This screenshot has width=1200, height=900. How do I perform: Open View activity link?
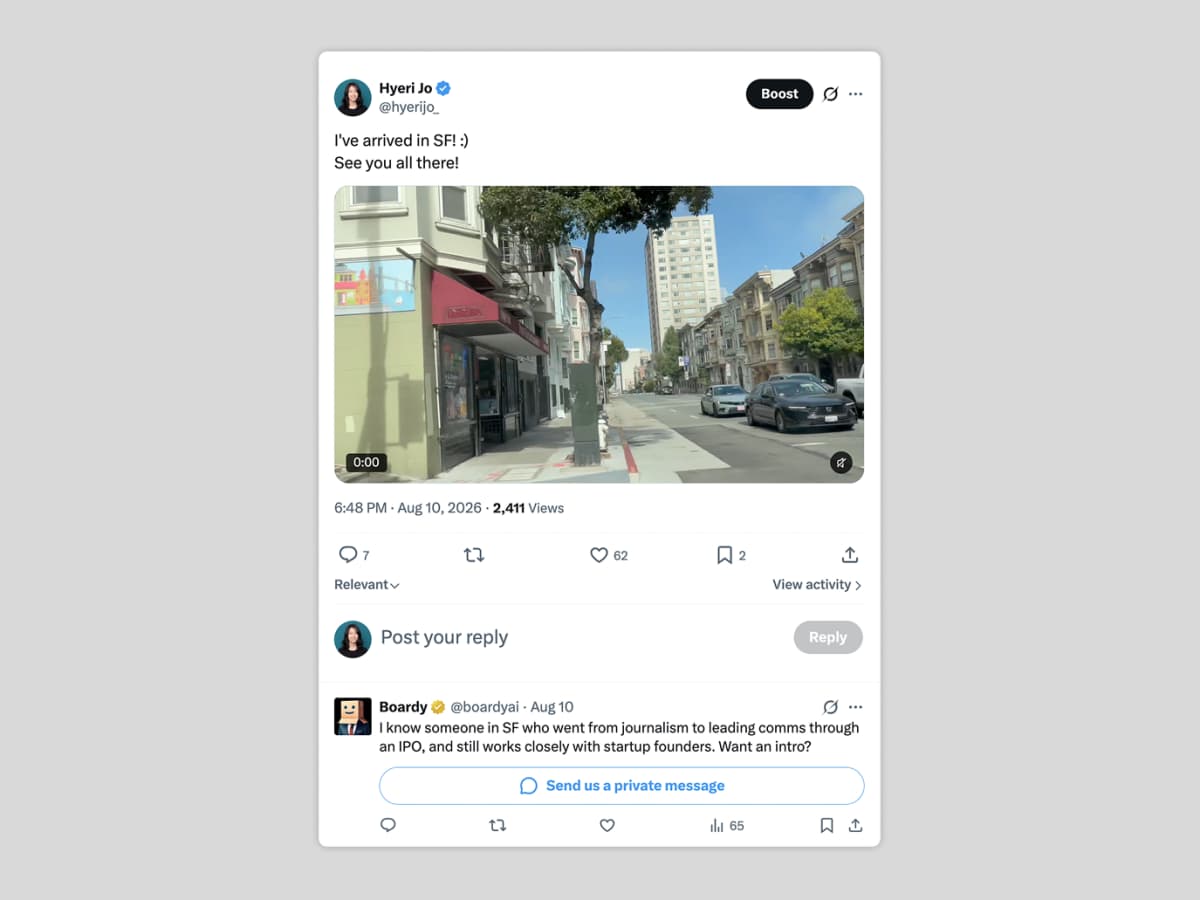click(817, 585)
